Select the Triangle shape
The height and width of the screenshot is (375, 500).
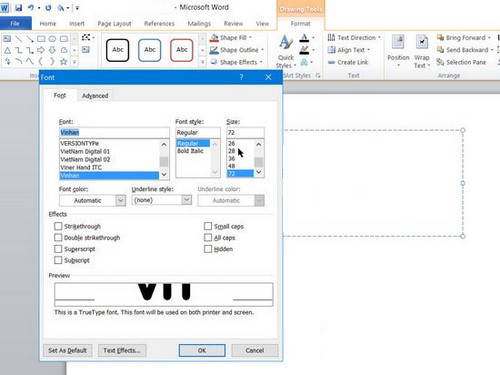[x=7, y=50]
